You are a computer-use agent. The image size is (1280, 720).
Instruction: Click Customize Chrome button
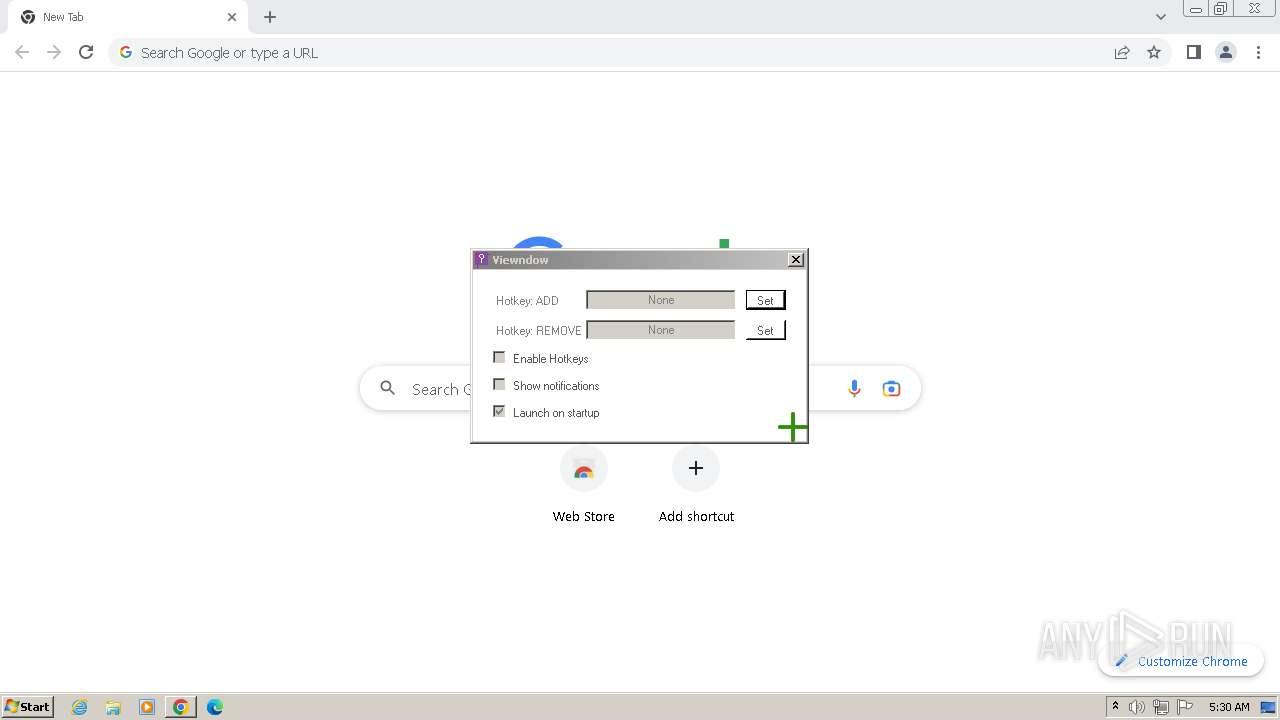1181,661
